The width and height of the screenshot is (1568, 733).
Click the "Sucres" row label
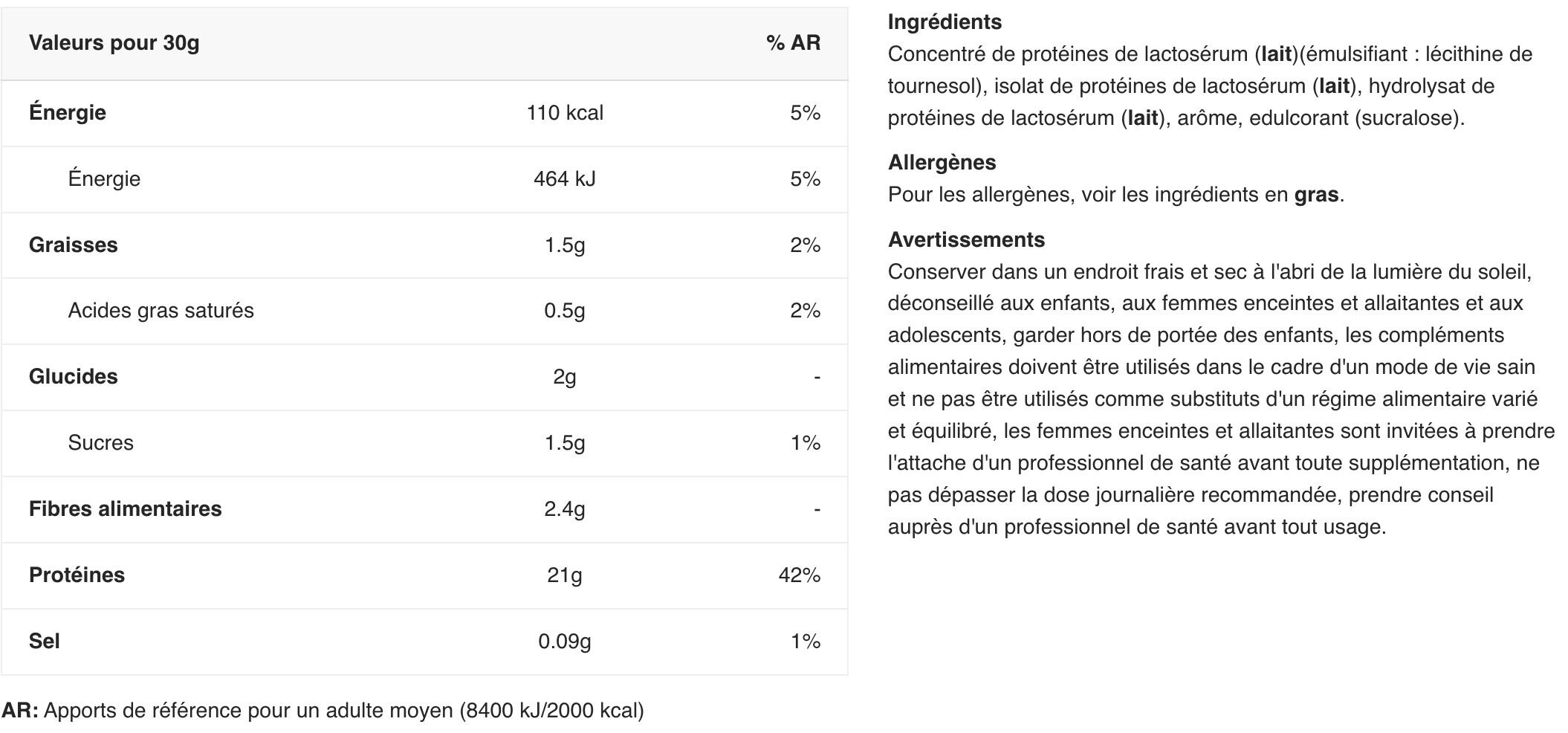(100, 443)
